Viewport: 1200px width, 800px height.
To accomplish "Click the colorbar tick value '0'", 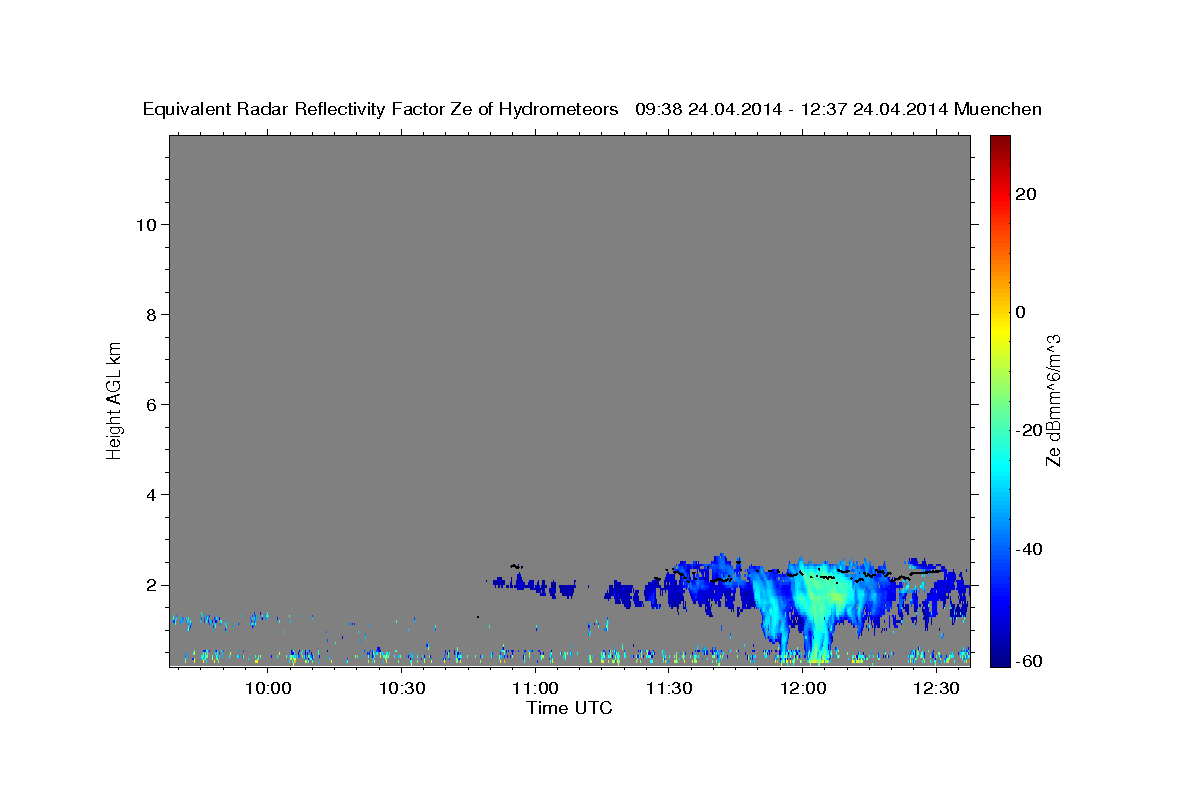I will pos(1020,312).
